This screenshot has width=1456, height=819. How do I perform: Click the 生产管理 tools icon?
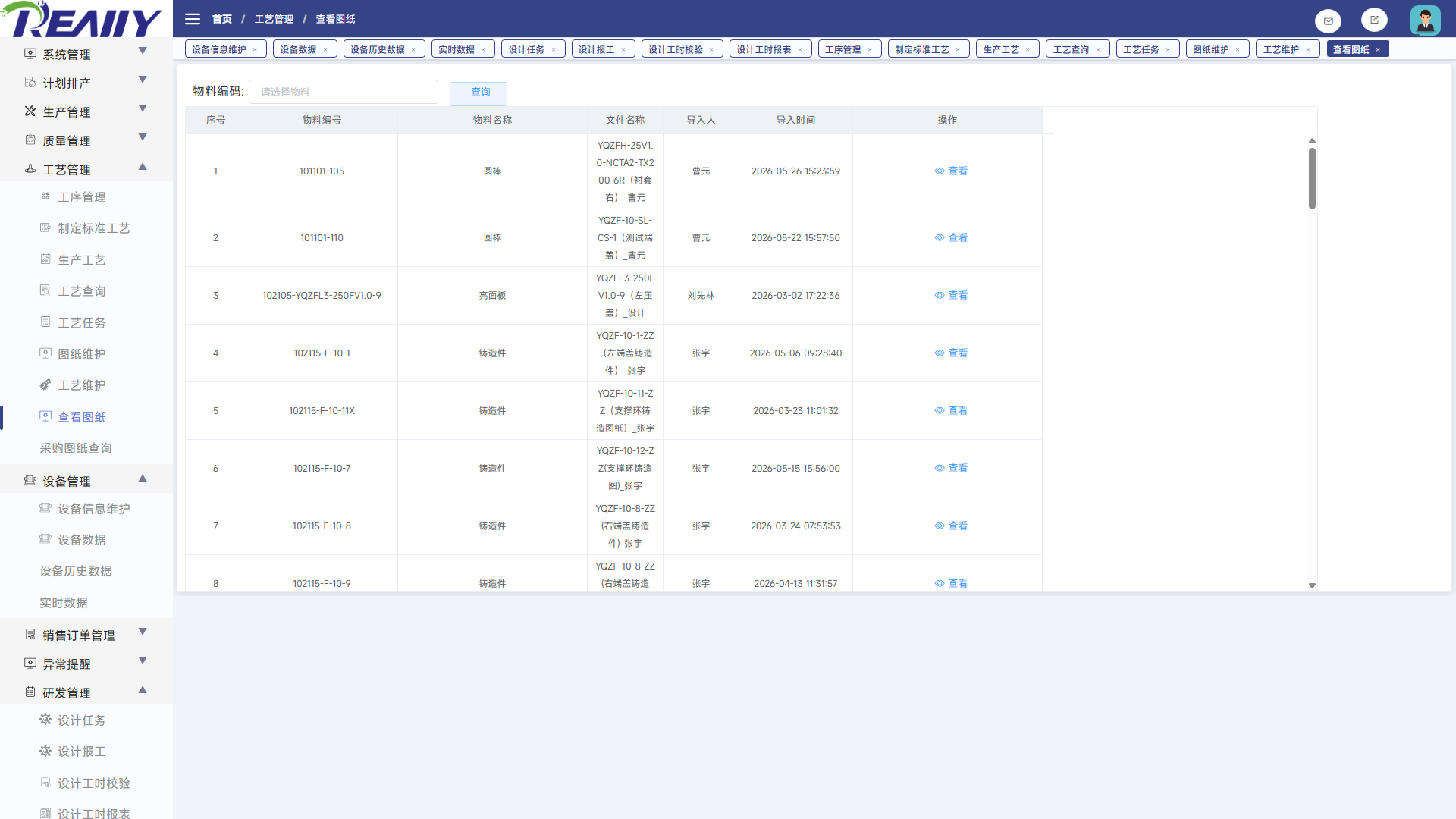(30, 111)
